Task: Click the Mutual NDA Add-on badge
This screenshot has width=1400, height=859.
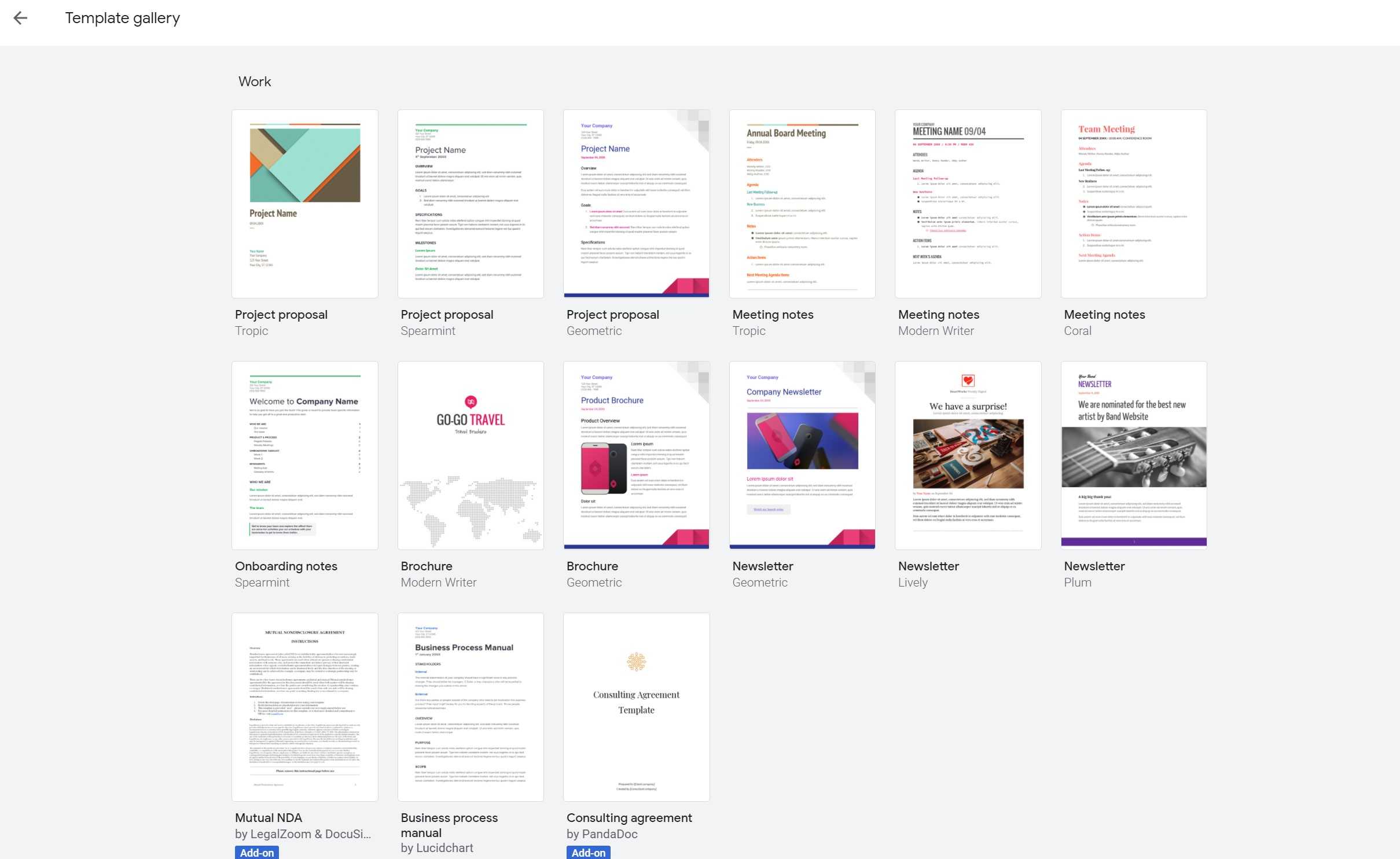Action: (256, 853)
